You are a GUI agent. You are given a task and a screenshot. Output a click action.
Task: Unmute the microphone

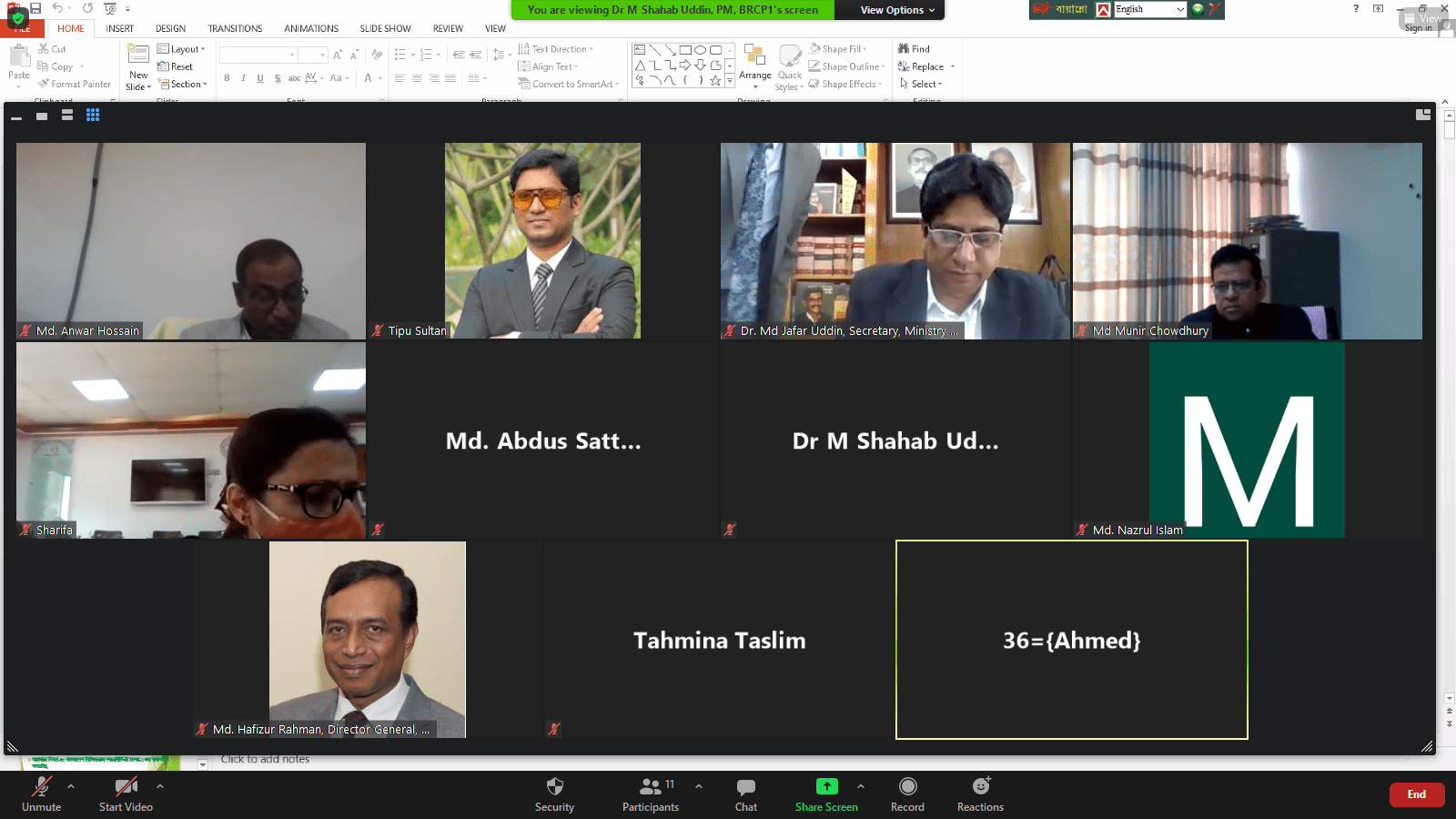coord(41,787)
